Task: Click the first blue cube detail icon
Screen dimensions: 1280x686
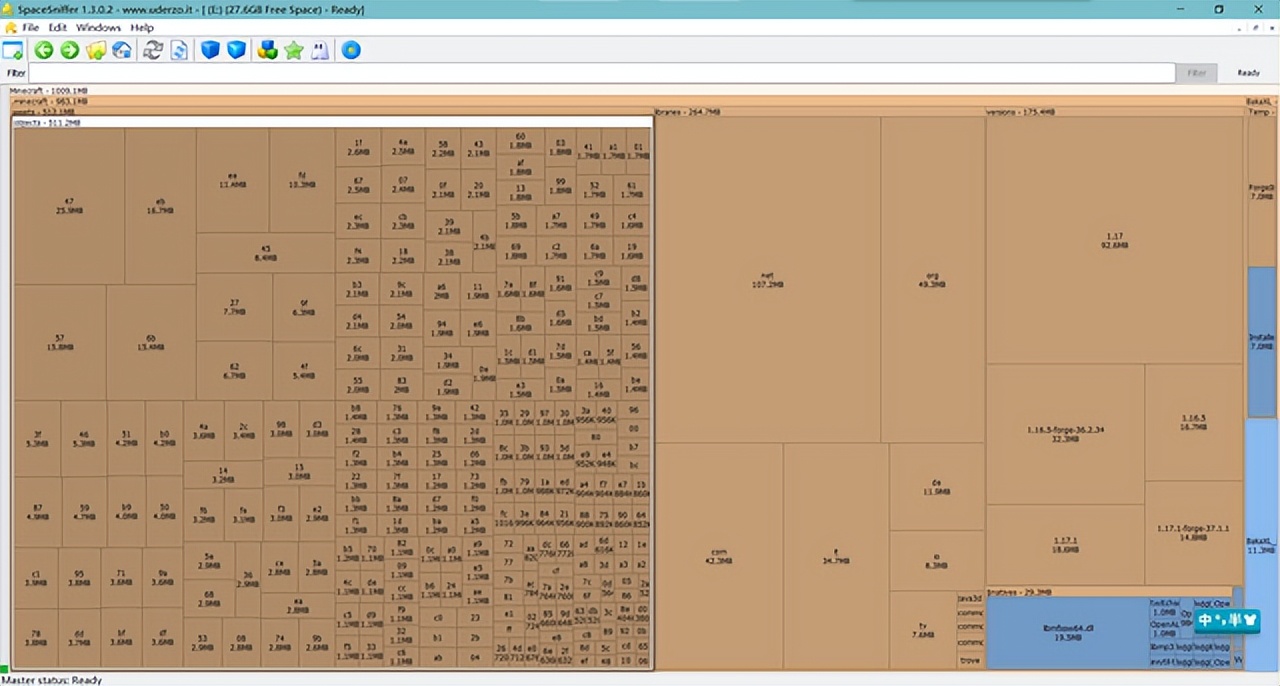Action: point(210,50)
